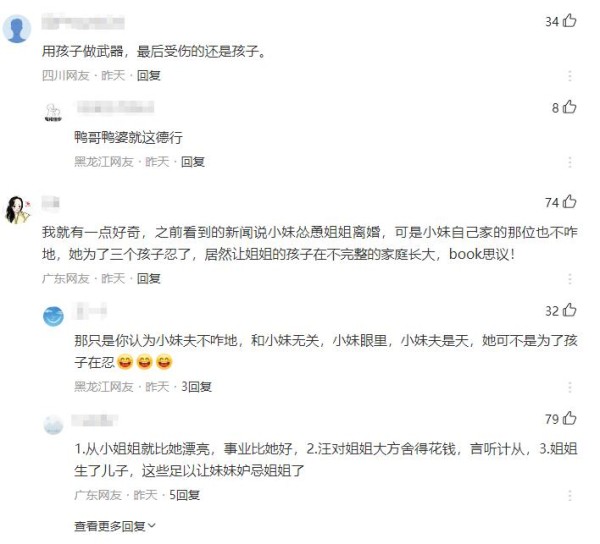Open the blurred username of the top commenter
600x544 pixels.
point(83,22)
